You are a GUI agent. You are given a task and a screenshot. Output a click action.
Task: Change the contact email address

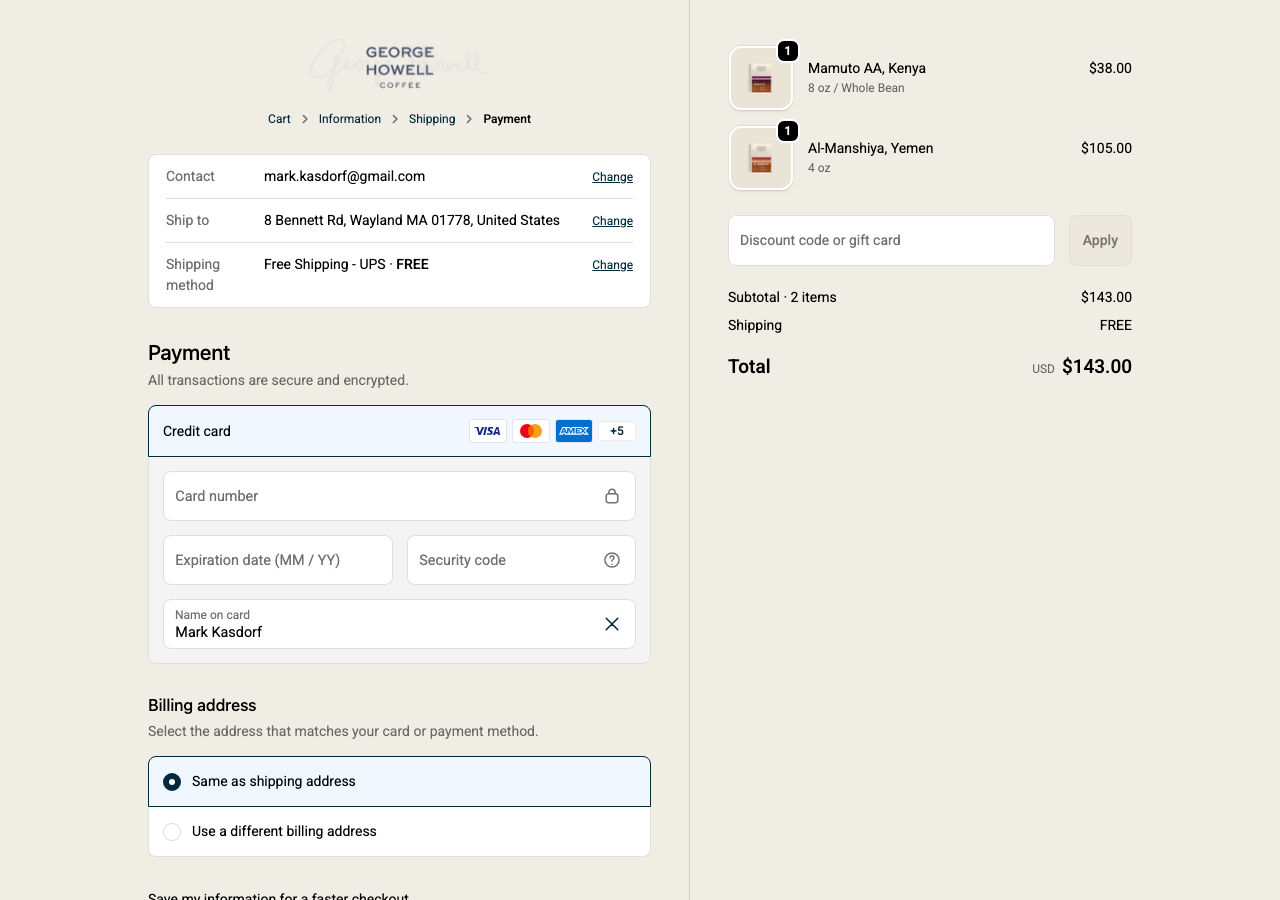click(612, 177)
